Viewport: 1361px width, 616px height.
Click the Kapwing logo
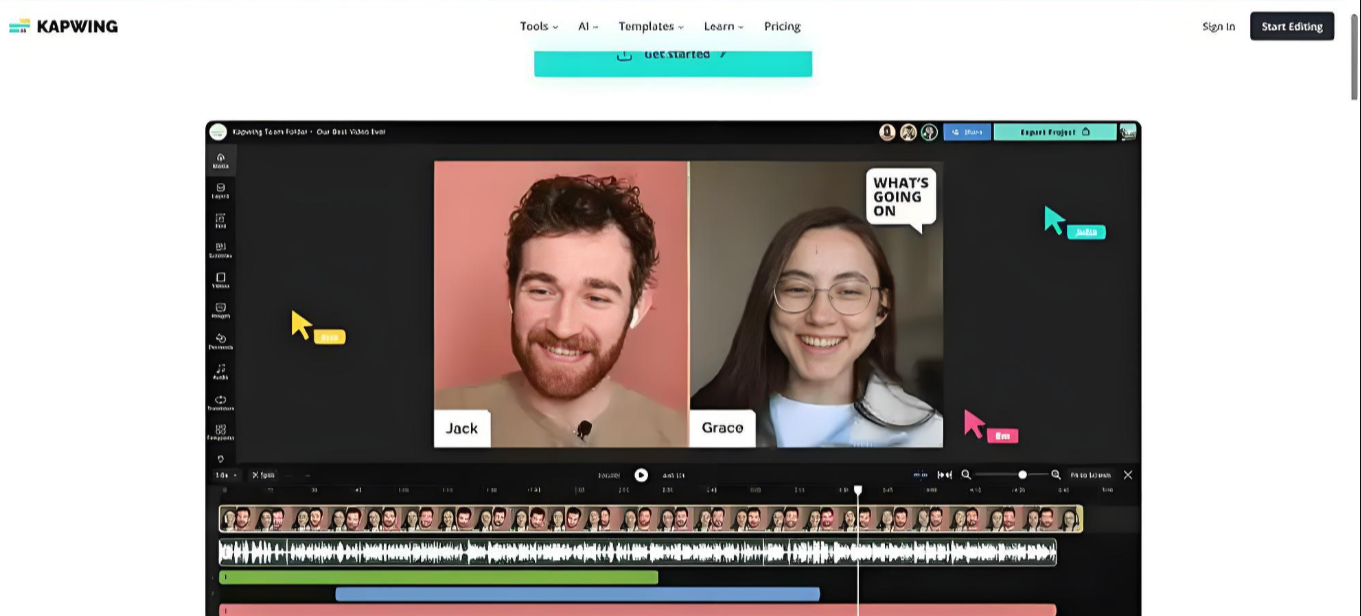pos(63,27)
